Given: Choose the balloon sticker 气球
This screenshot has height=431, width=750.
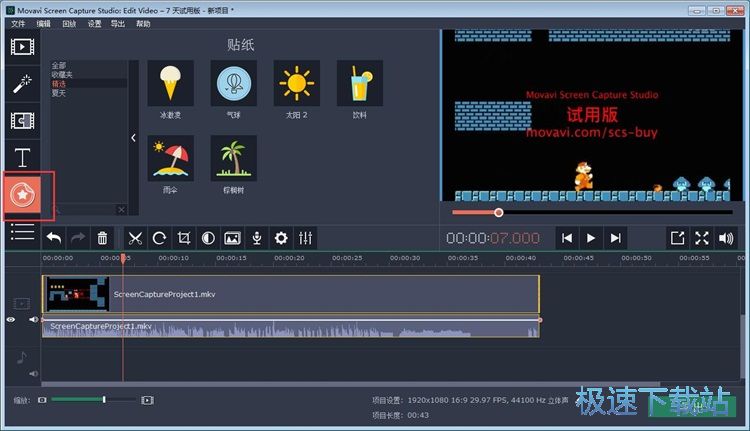Looking at the screenshot, I should coord(233,83).
